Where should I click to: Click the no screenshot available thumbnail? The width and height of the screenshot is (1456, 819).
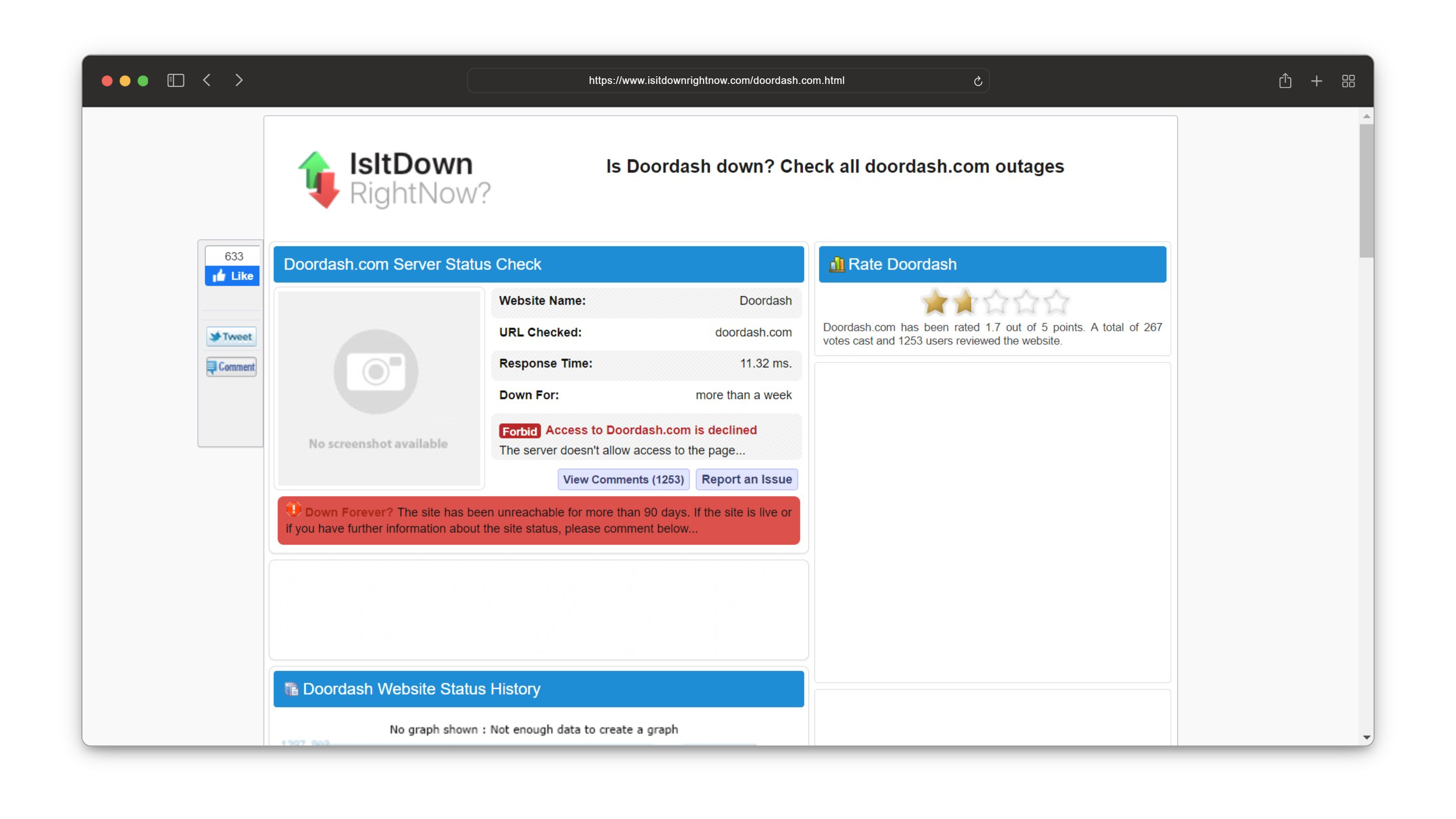[379, 388]
